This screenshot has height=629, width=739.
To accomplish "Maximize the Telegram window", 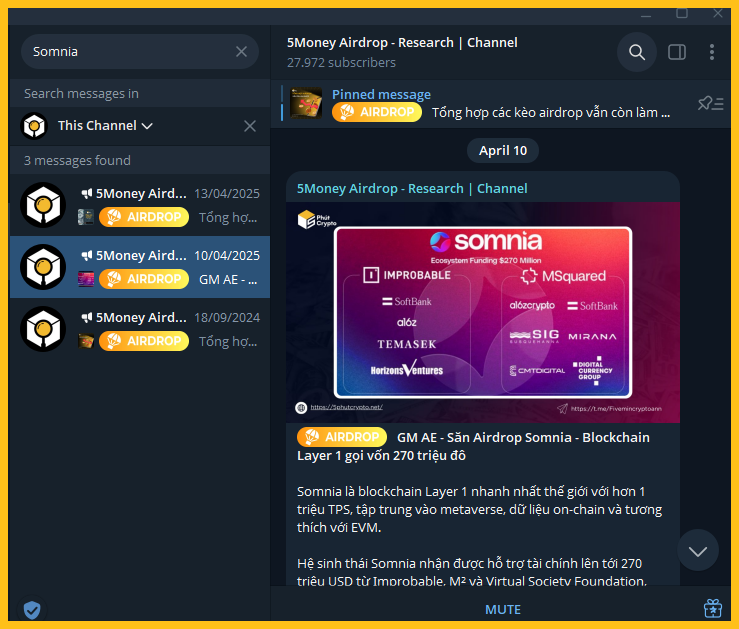I will pos(682,14).
